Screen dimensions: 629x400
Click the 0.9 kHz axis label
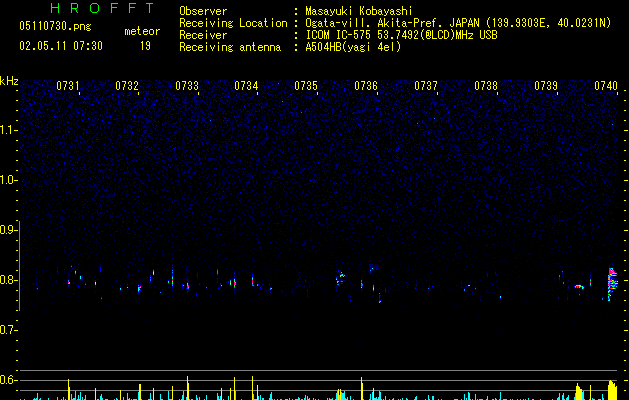pyautogui.click(x=8, y=230)
